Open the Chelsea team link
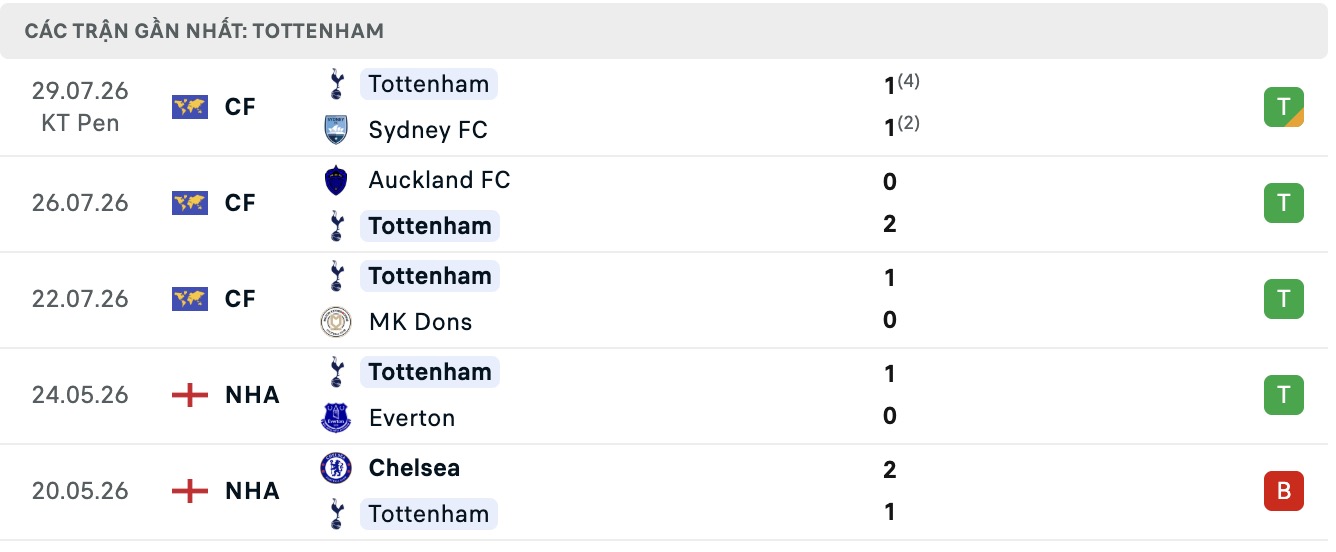Viewport: 1336px width, 552px height. click(414, 468)
